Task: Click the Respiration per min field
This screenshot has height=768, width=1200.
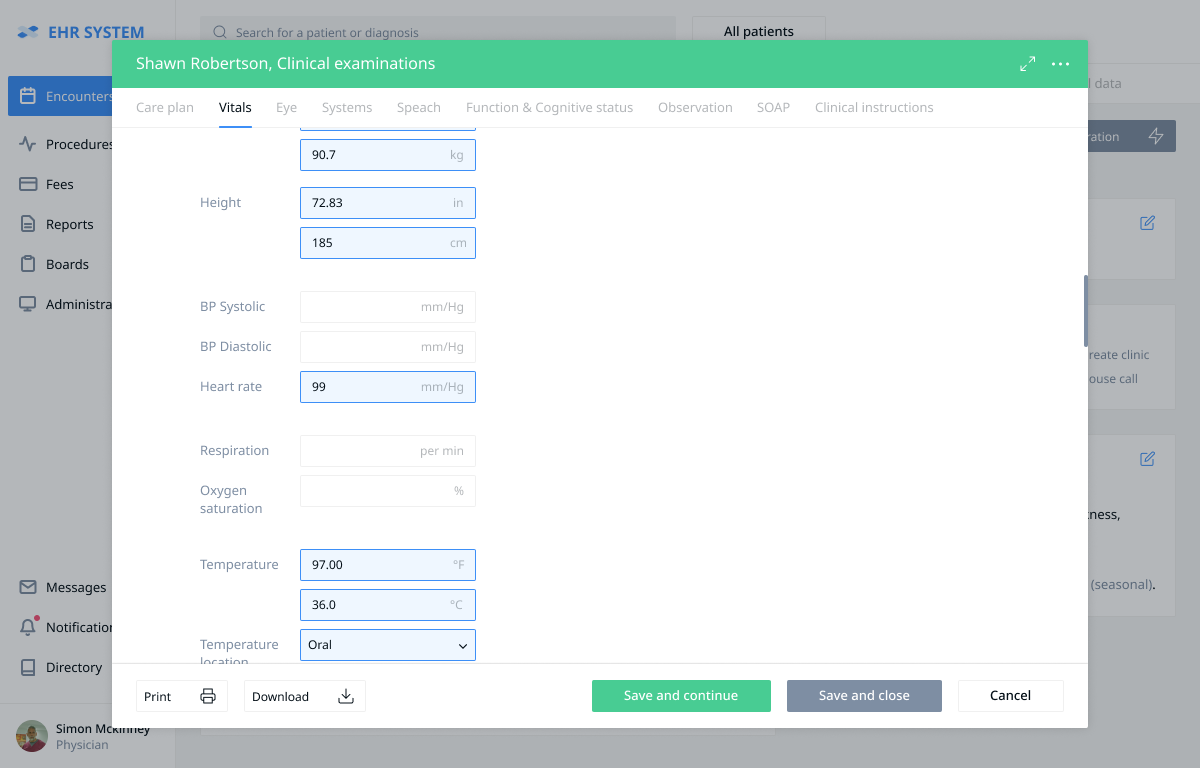Action: coord(388,451)
